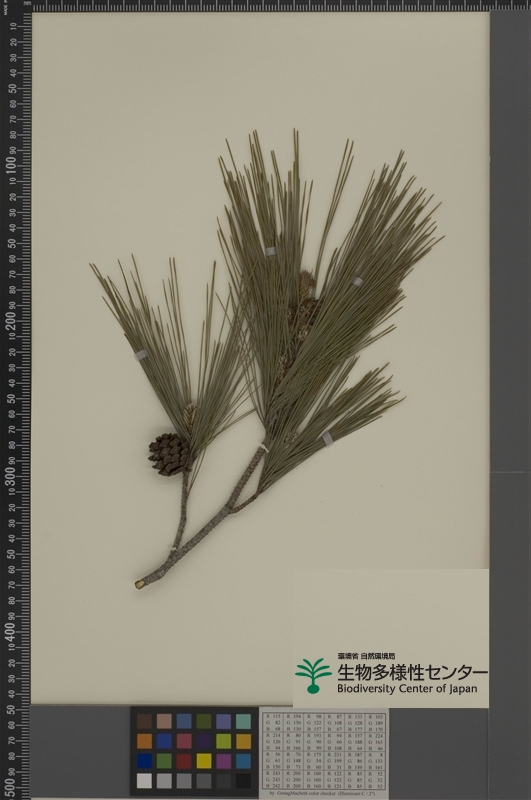Image resolution: width=531 pixels, height=800 pixels.
Task: Click the dark brown swatch in the top row
Action: [144, 721]
